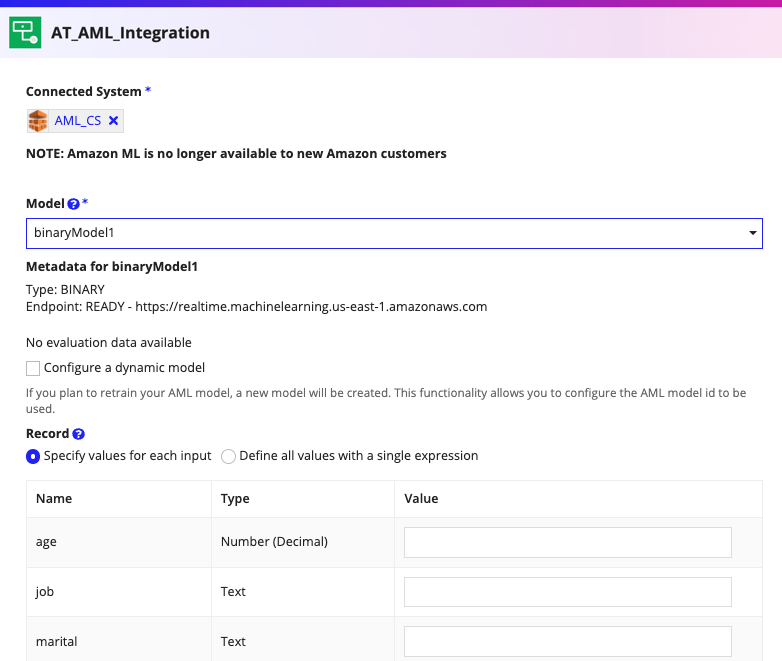Screen dimensions: 782x661
Task: Open the Model dropdown showing binaryModel1
Action: coord(394,233)
